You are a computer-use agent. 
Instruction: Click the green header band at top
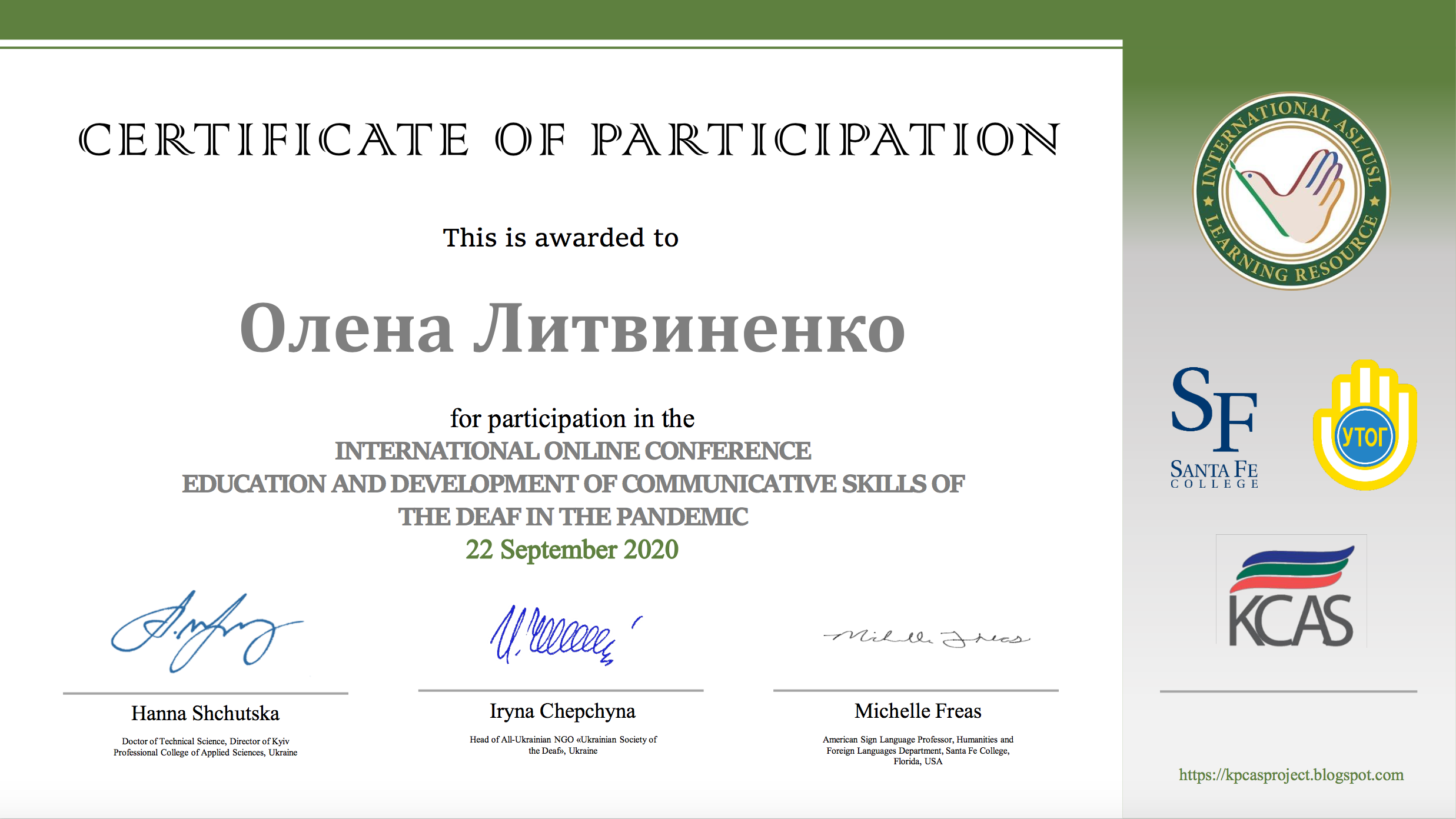559,19
